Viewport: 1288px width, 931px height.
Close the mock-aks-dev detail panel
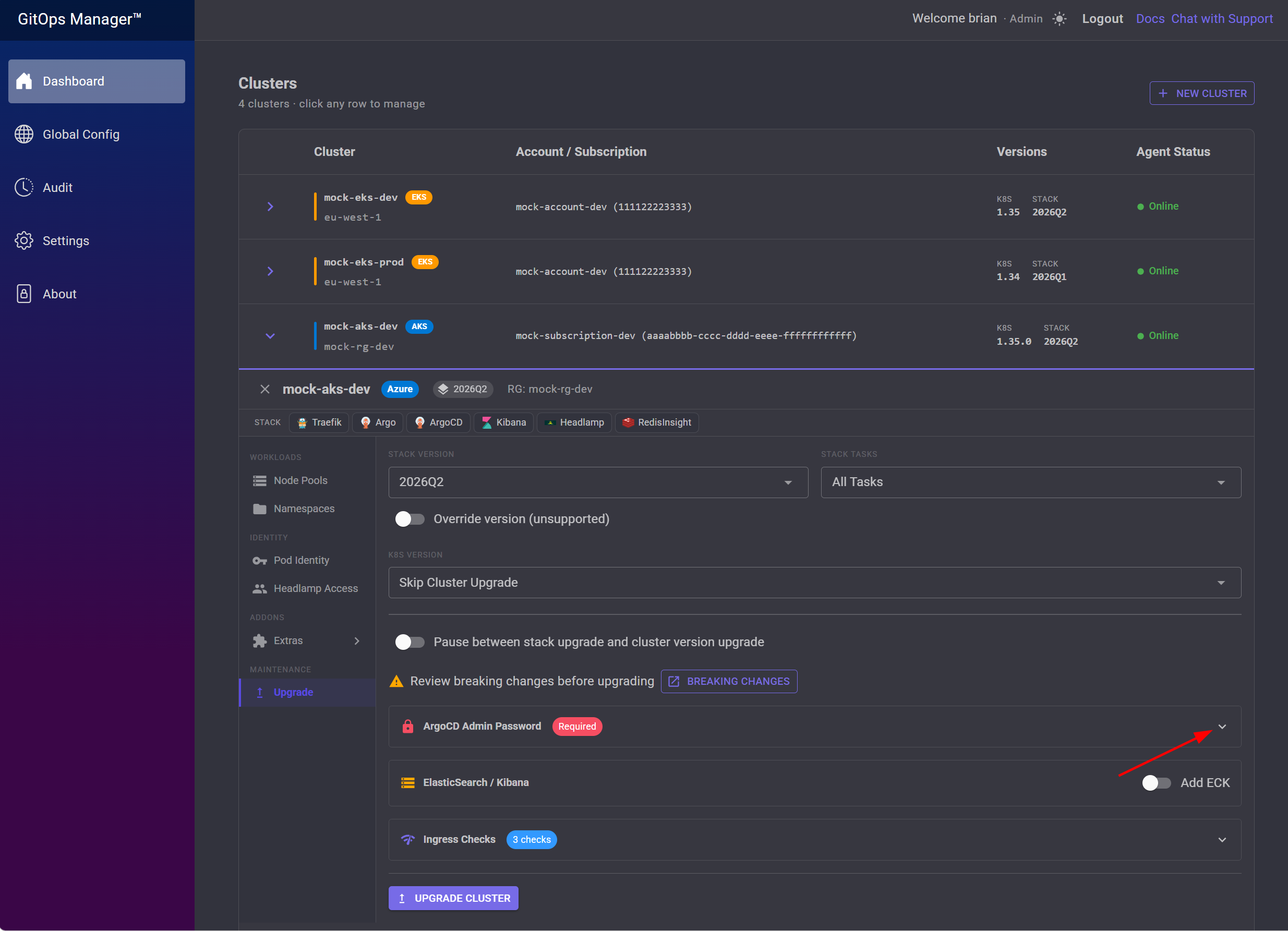tap(264, 390)
